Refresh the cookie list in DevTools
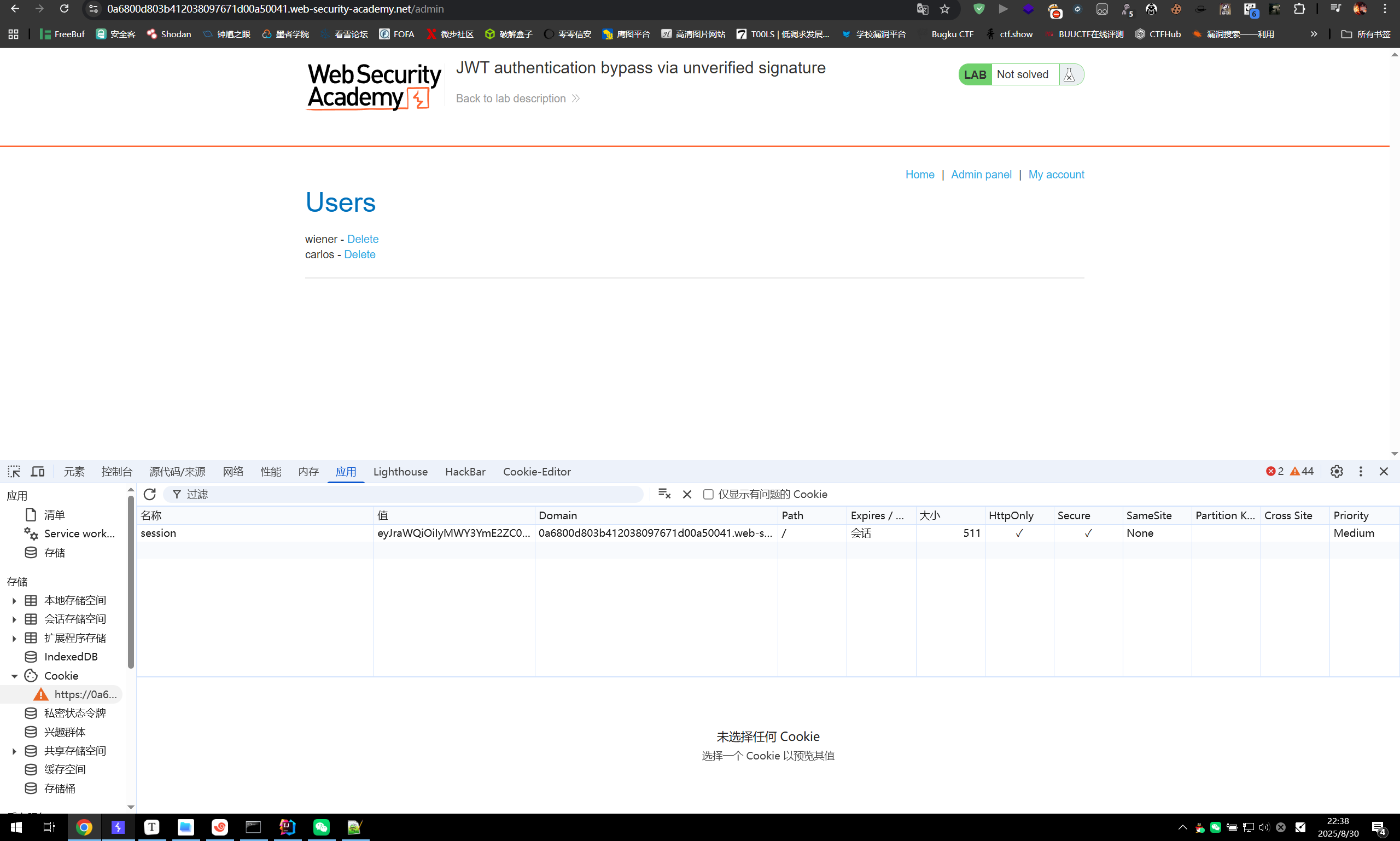Image resolution: width=1400 pixels, height=841 pixels. tap(149, 494)
